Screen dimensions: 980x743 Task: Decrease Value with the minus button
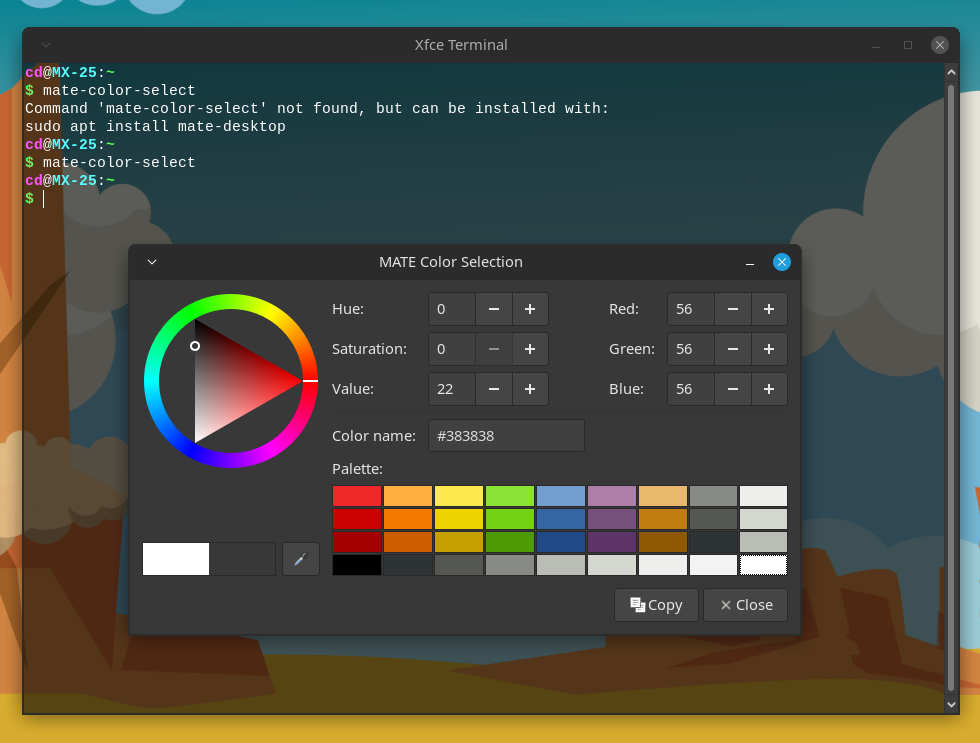[494, 389]
